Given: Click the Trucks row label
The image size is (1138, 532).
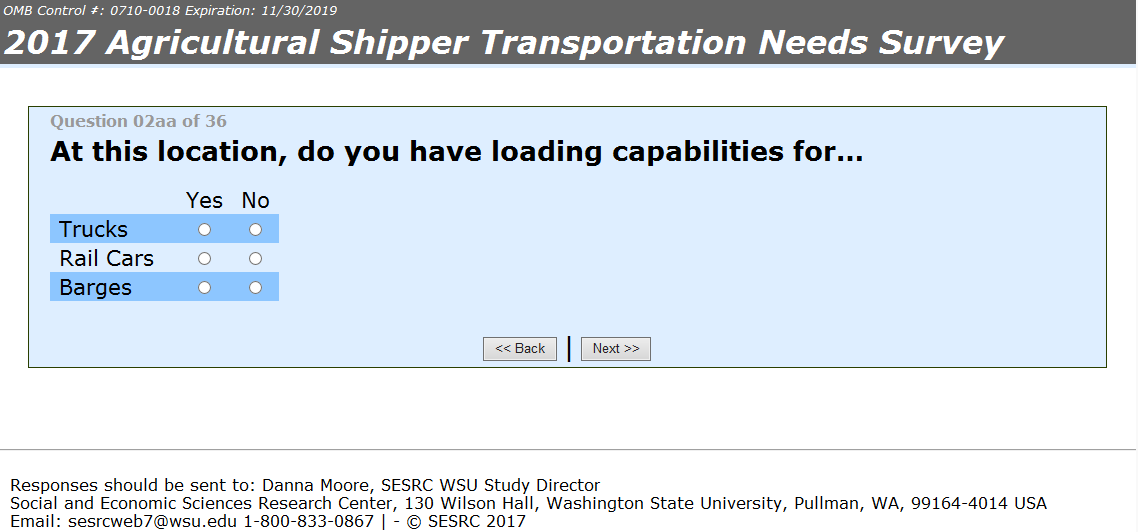Looking at the screenshot, I should [x=94, y=230].
